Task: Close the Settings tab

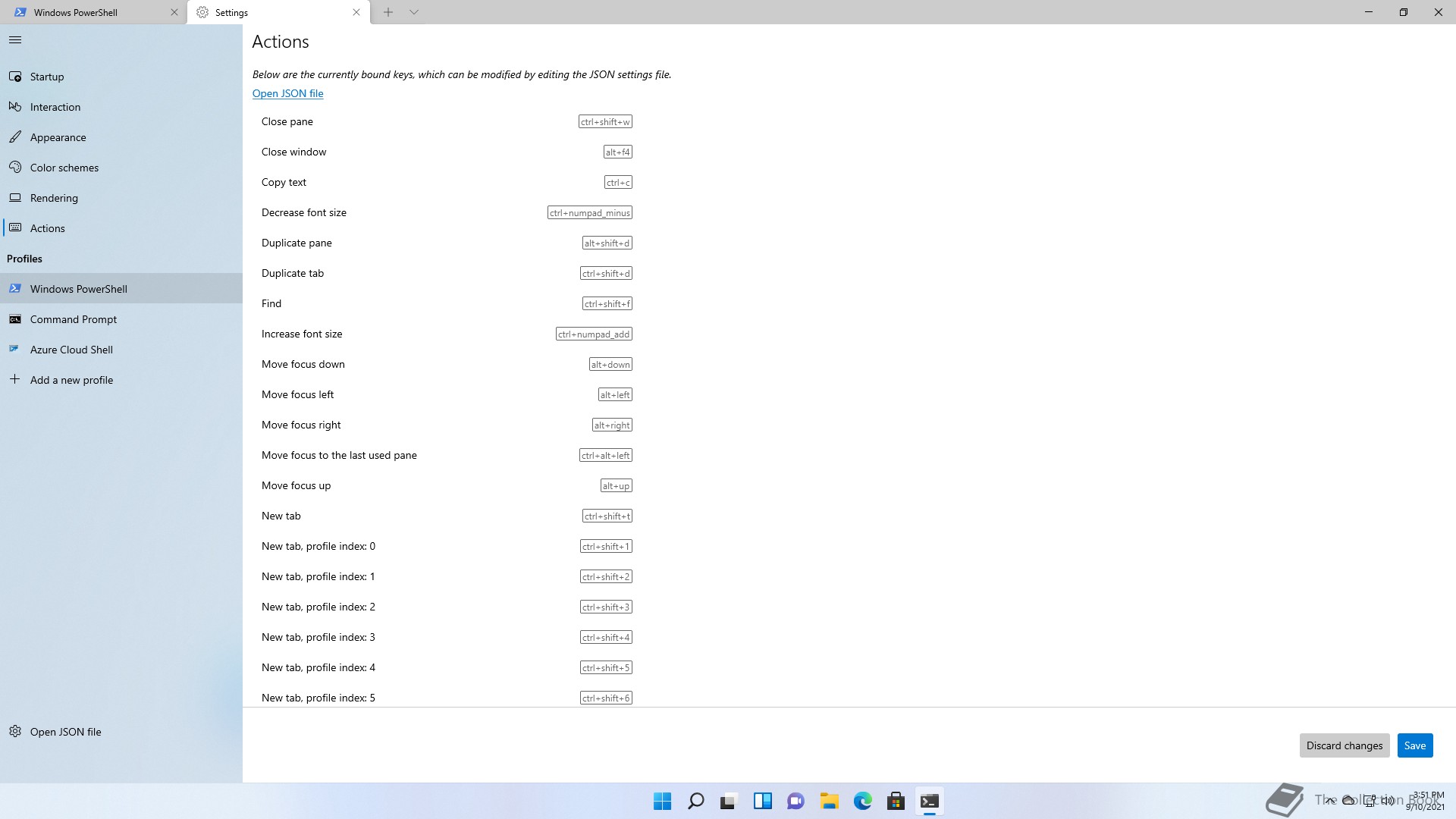Action: pyautogui.click(x=356, y=12)
